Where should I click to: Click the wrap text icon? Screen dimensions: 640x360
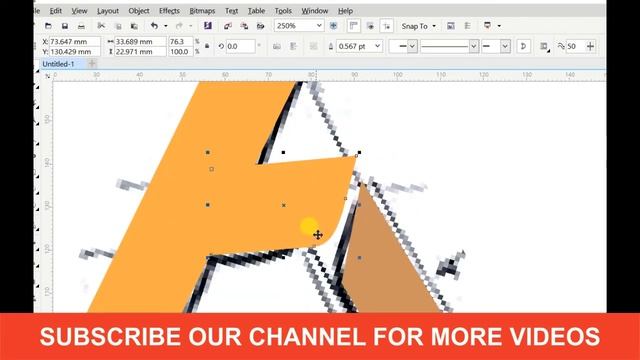[x=544, y=46]
